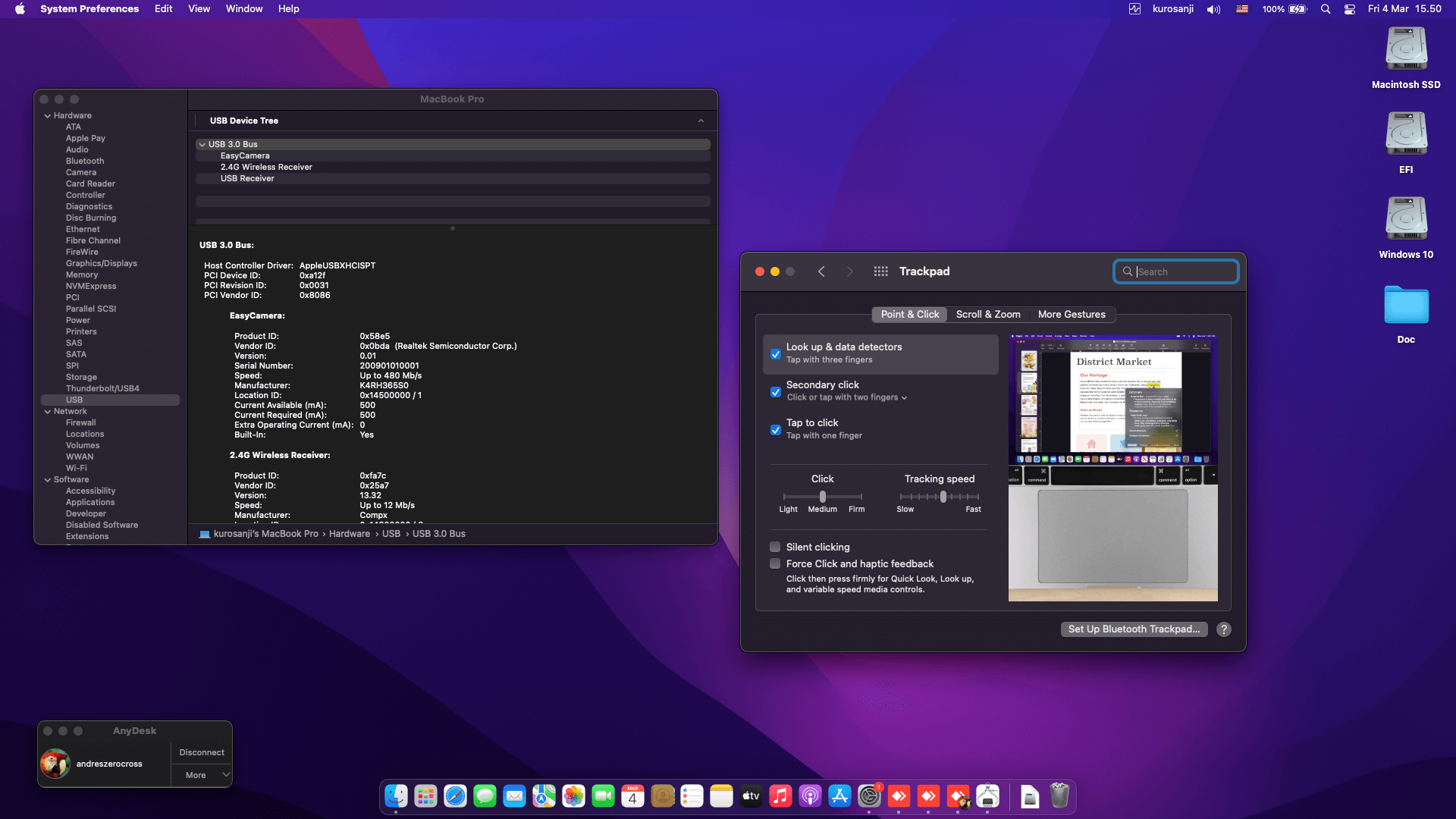Open Spotlight search from the menu bar
Viewport: 1456px width, 819px height.
1326,9
